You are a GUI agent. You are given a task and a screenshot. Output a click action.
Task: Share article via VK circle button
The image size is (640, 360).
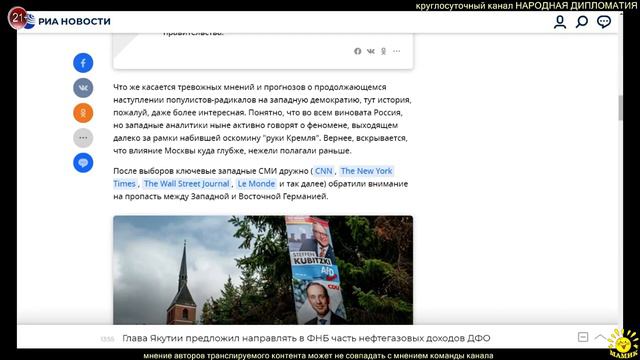pyautogui.click(x=83, y=88)
